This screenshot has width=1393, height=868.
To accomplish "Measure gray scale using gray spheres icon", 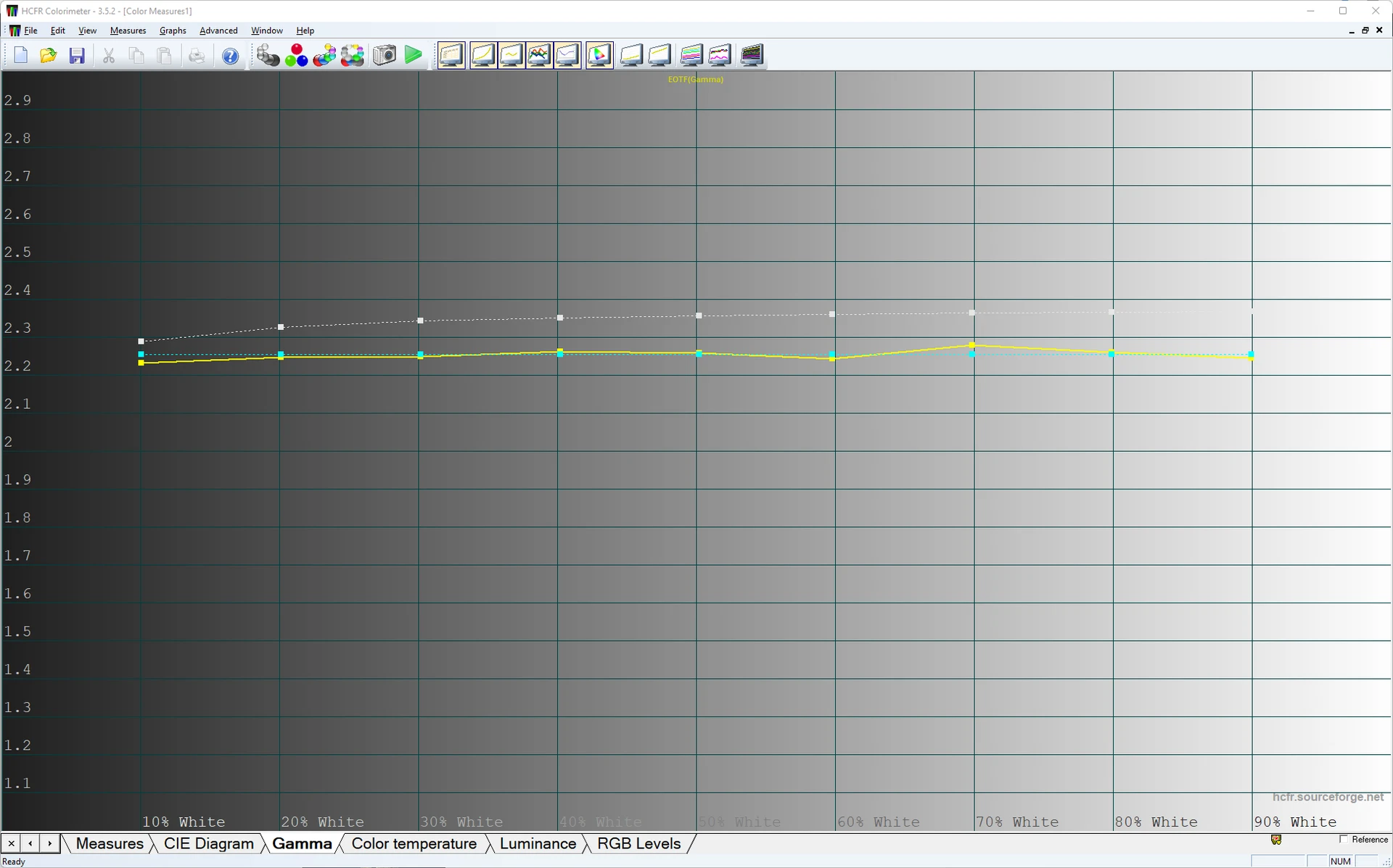I will 268,55.
